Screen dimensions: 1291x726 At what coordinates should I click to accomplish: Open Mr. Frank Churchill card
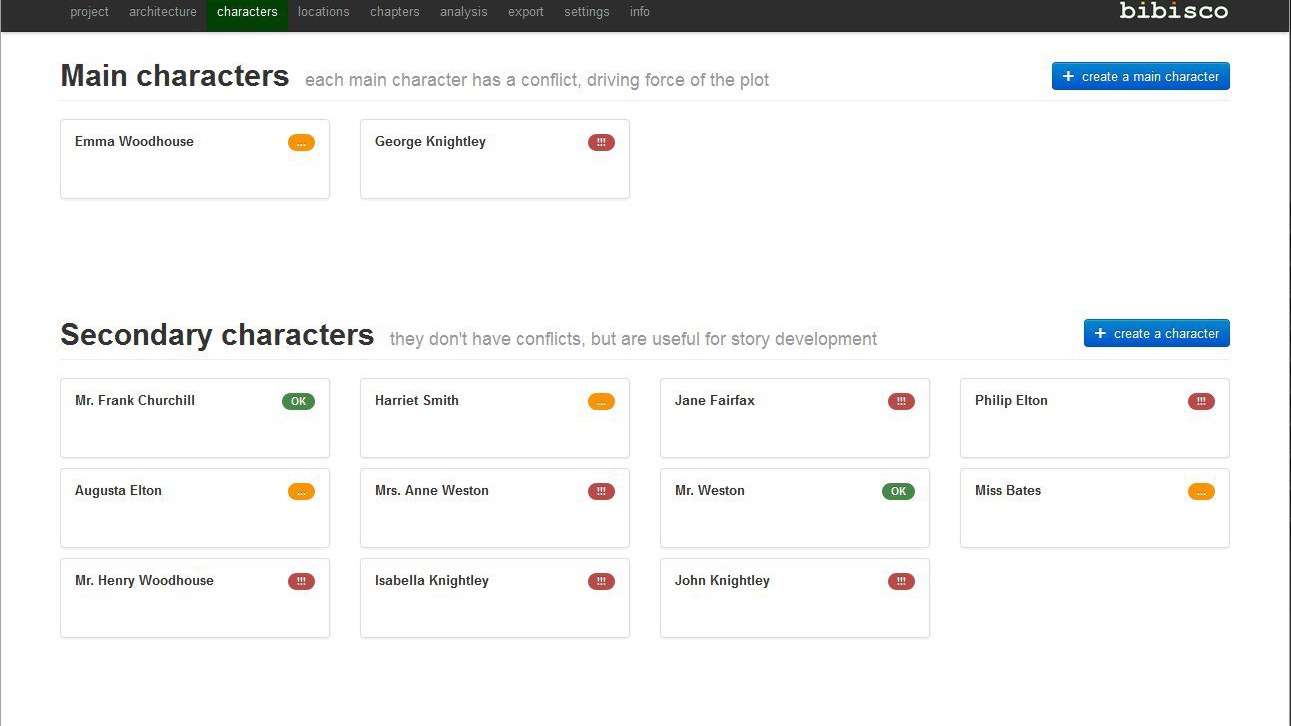click(x=195, y=418)
